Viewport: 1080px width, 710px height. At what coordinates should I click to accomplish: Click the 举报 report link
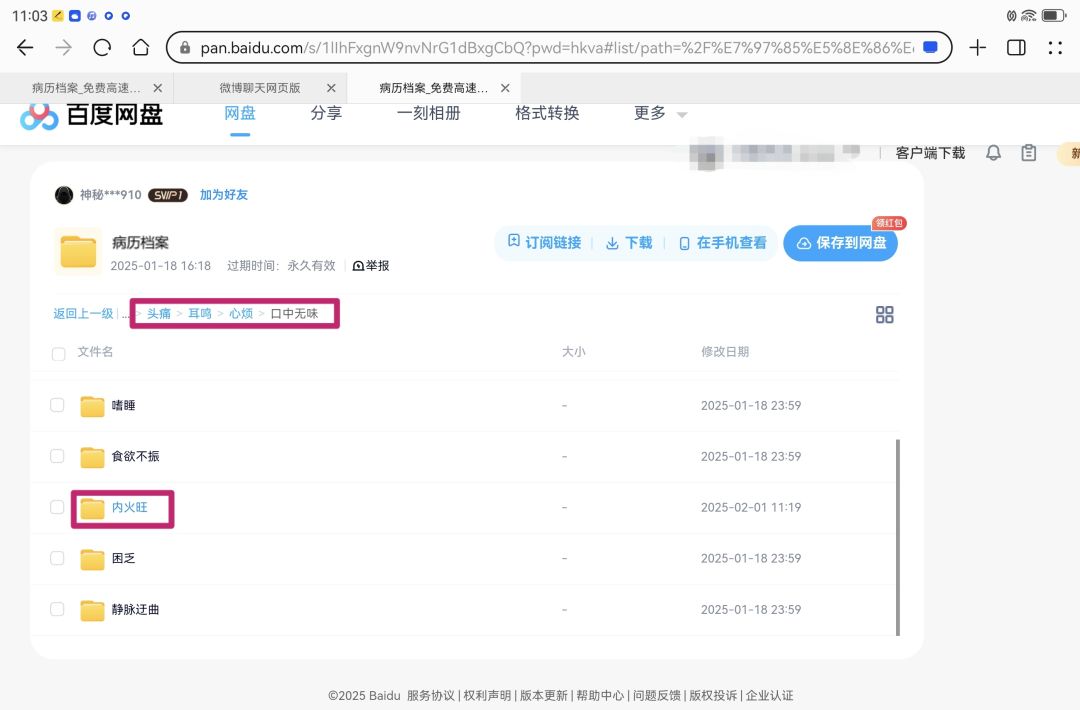coord(371,266)
